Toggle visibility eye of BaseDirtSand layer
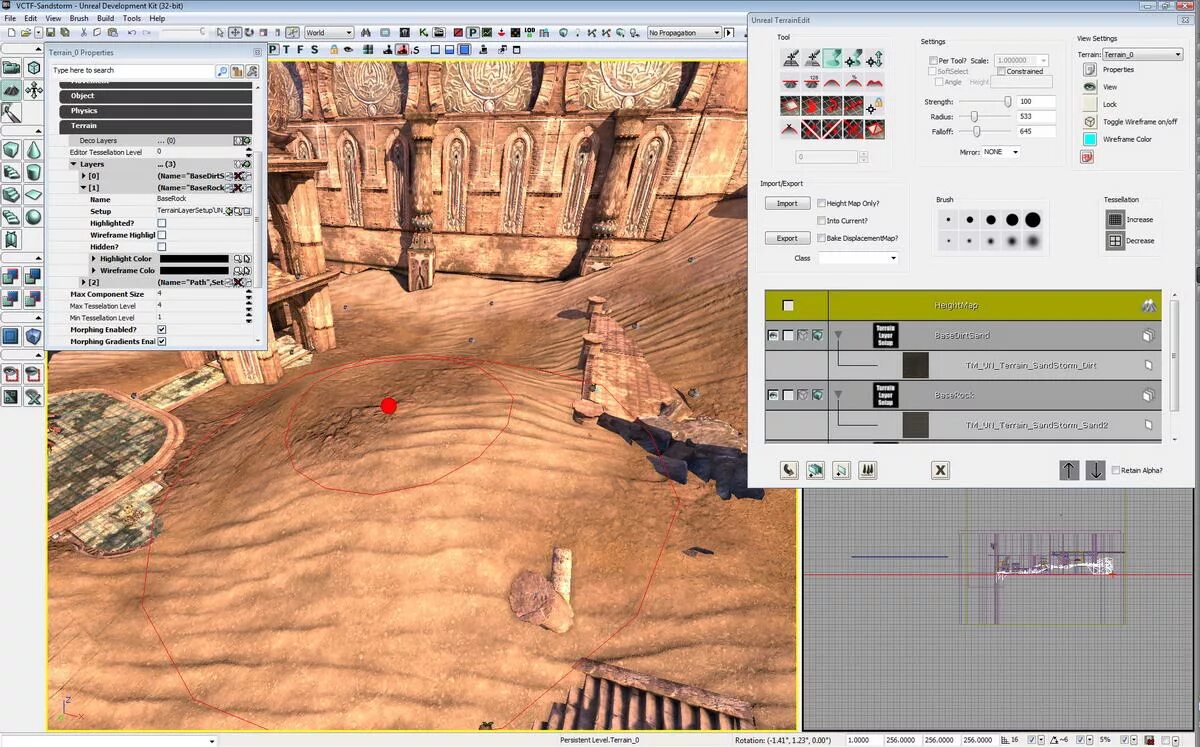Viewport: 1200px width, 747px height. pyautogui.click(x=773, y=336)
